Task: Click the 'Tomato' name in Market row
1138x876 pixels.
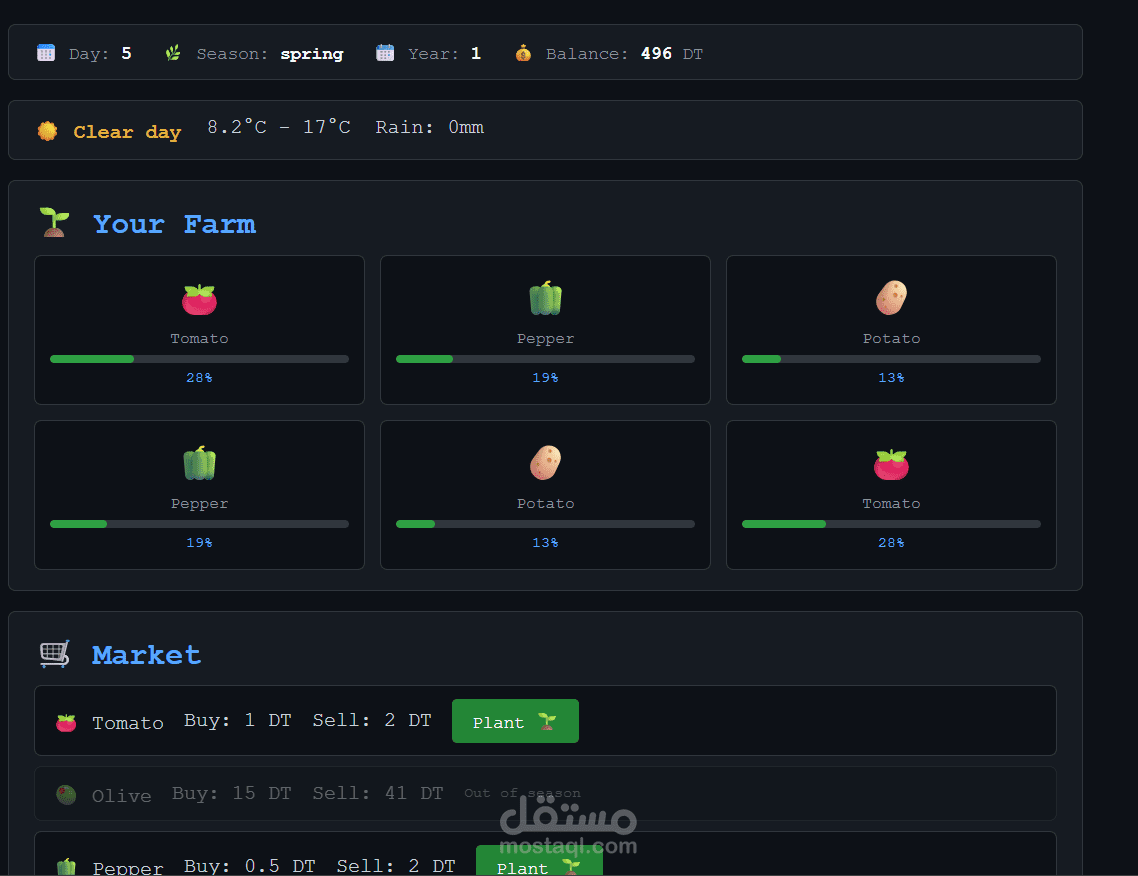Action: tap(128, 723)
